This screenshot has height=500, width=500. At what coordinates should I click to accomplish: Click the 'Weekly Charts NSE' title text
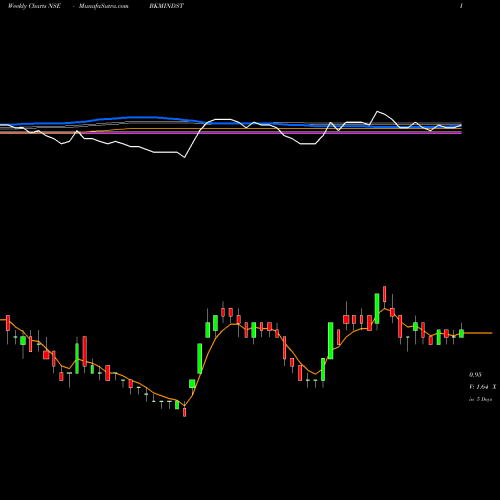click(34, 6)
